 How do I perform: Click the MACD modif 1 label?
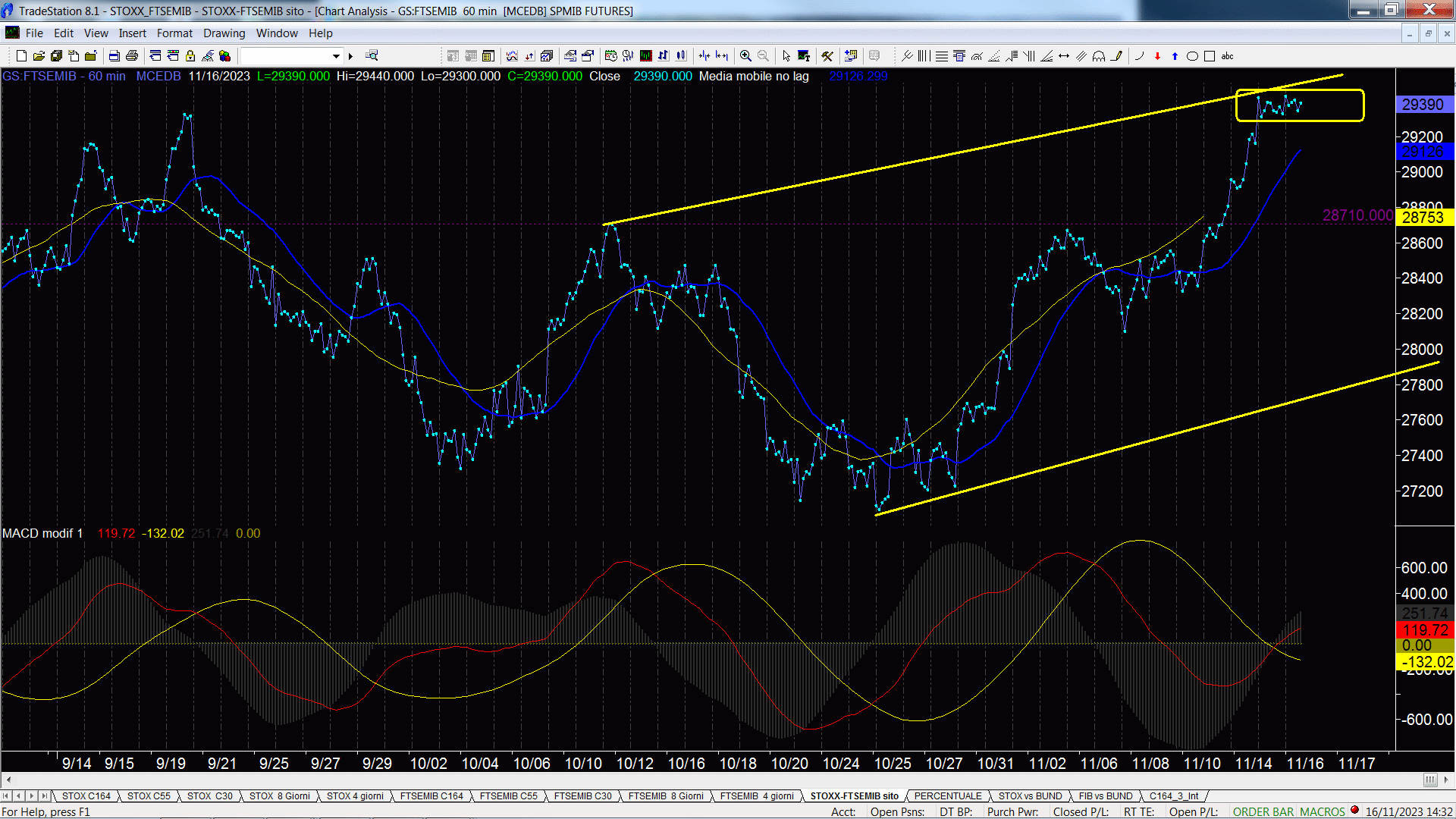click(x=42, y=534)
